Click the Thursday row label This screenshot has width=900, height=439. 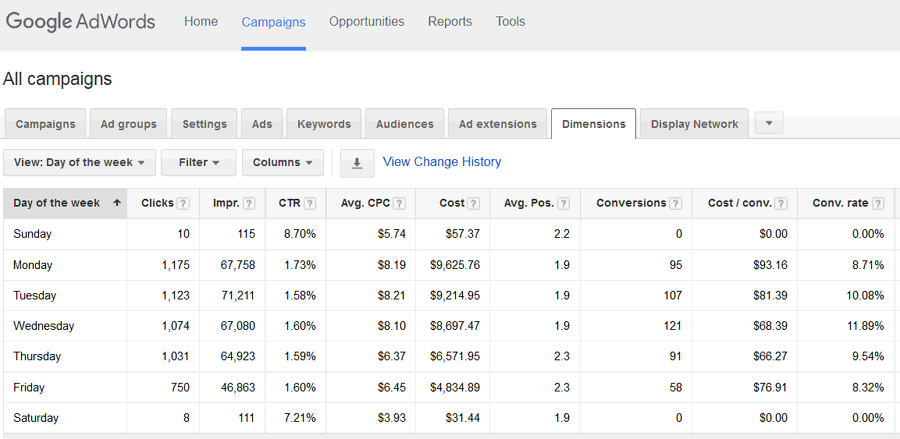(x=37, y=356)
